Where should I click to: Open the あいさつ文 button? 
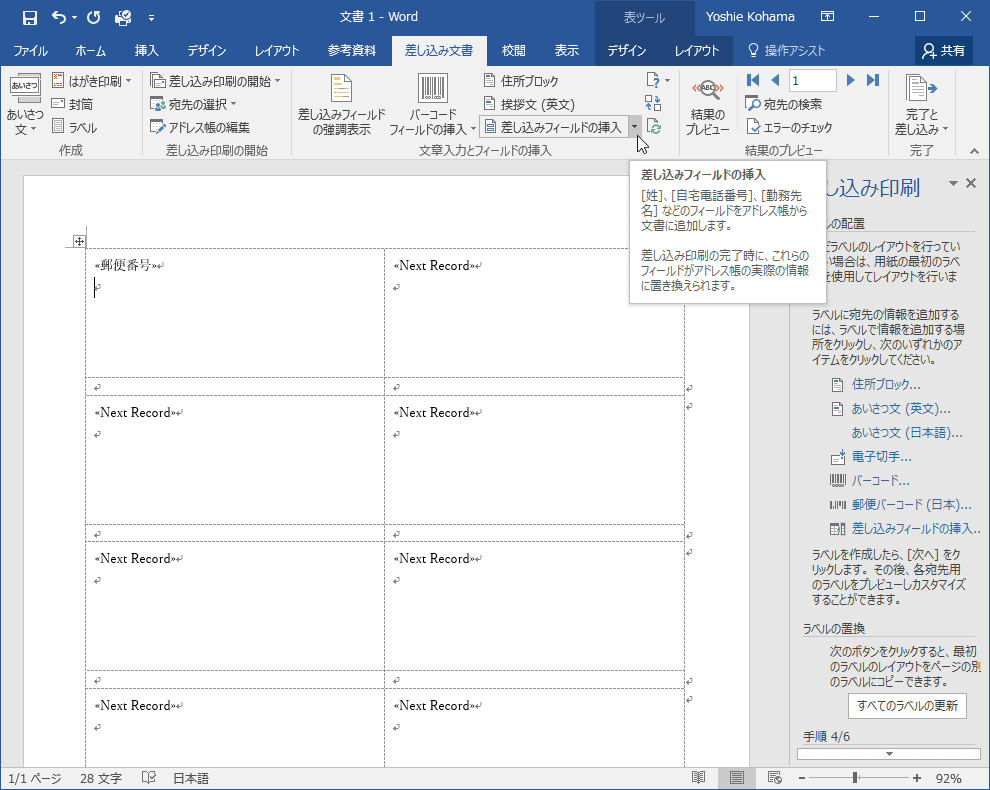point(25,104)
